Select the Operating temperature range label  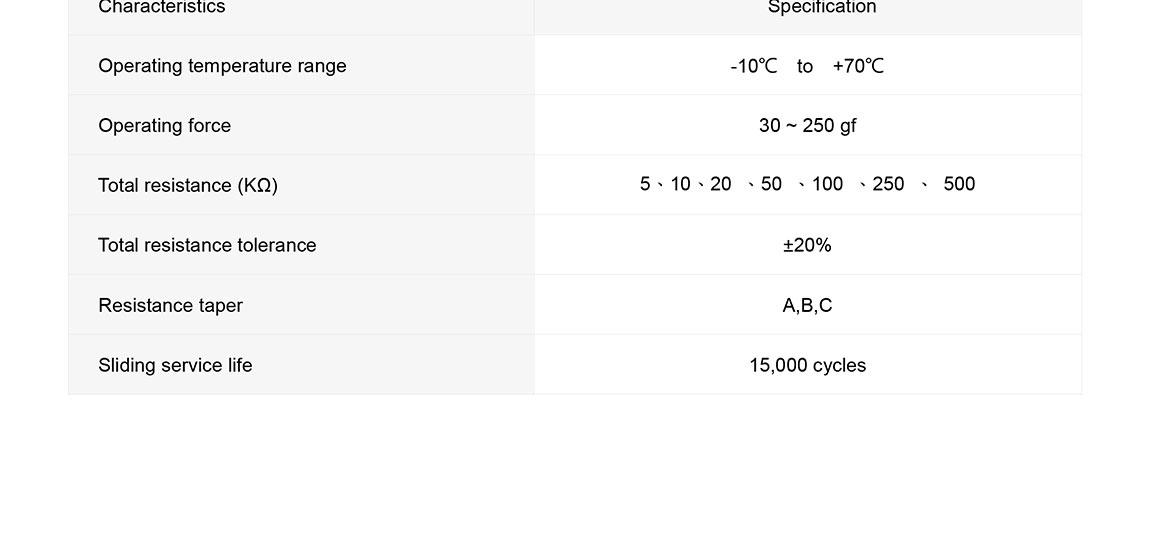pyautogui.click(x=222, y=66)
